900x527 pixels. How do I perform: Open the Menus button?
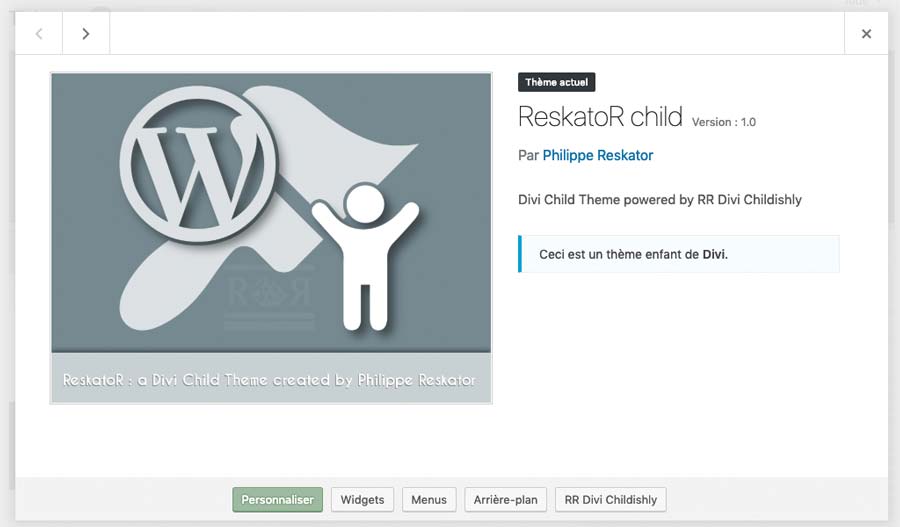429,499
